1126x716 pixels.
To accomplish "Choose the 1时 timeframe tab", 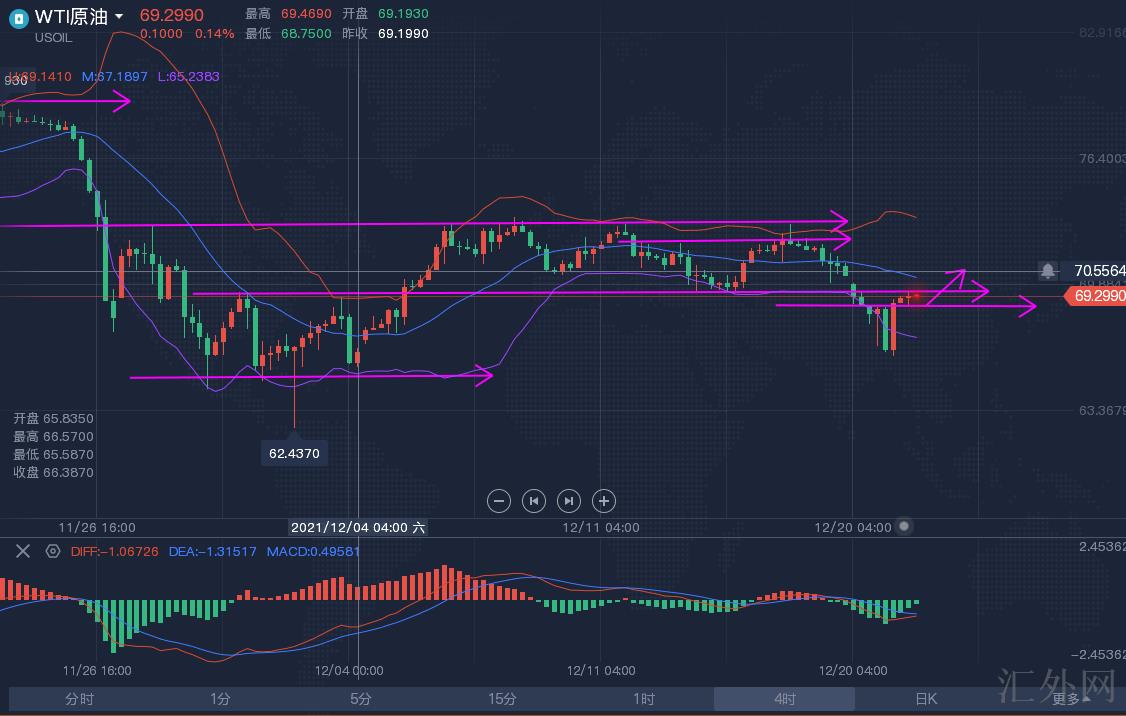I will (644, 699).
